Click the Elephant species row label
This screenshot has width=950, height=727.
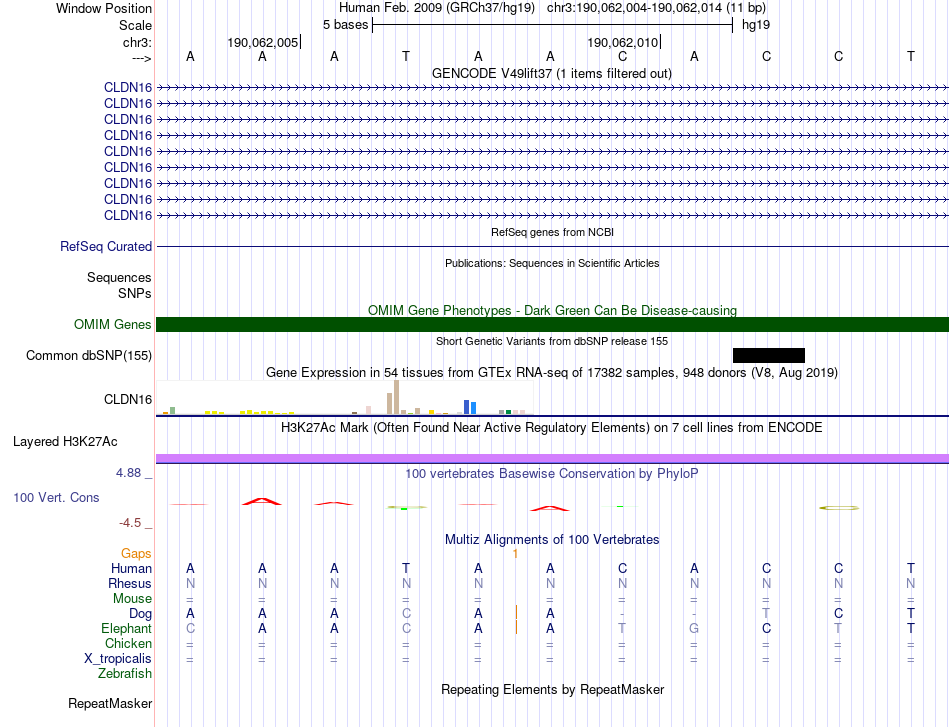click(x=127, y=628)
